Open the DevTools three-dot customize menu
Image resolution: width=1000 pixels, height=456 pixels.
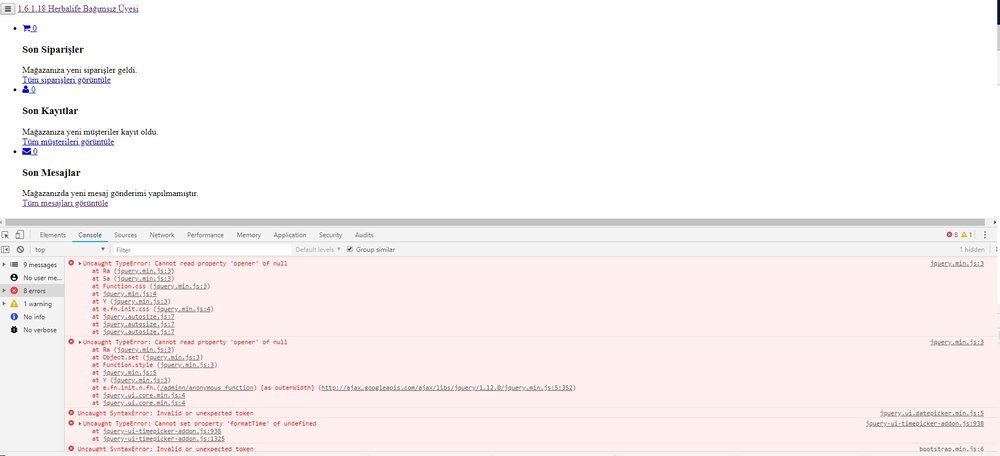click(985, 235)
